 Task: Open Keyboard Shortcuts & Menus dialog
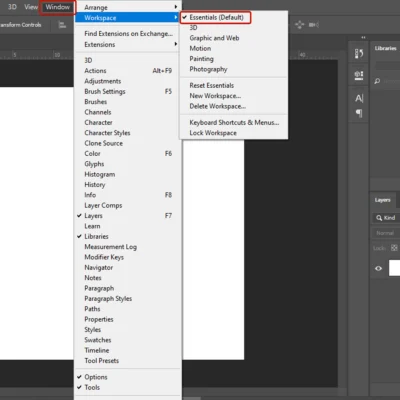pos(234,122)
